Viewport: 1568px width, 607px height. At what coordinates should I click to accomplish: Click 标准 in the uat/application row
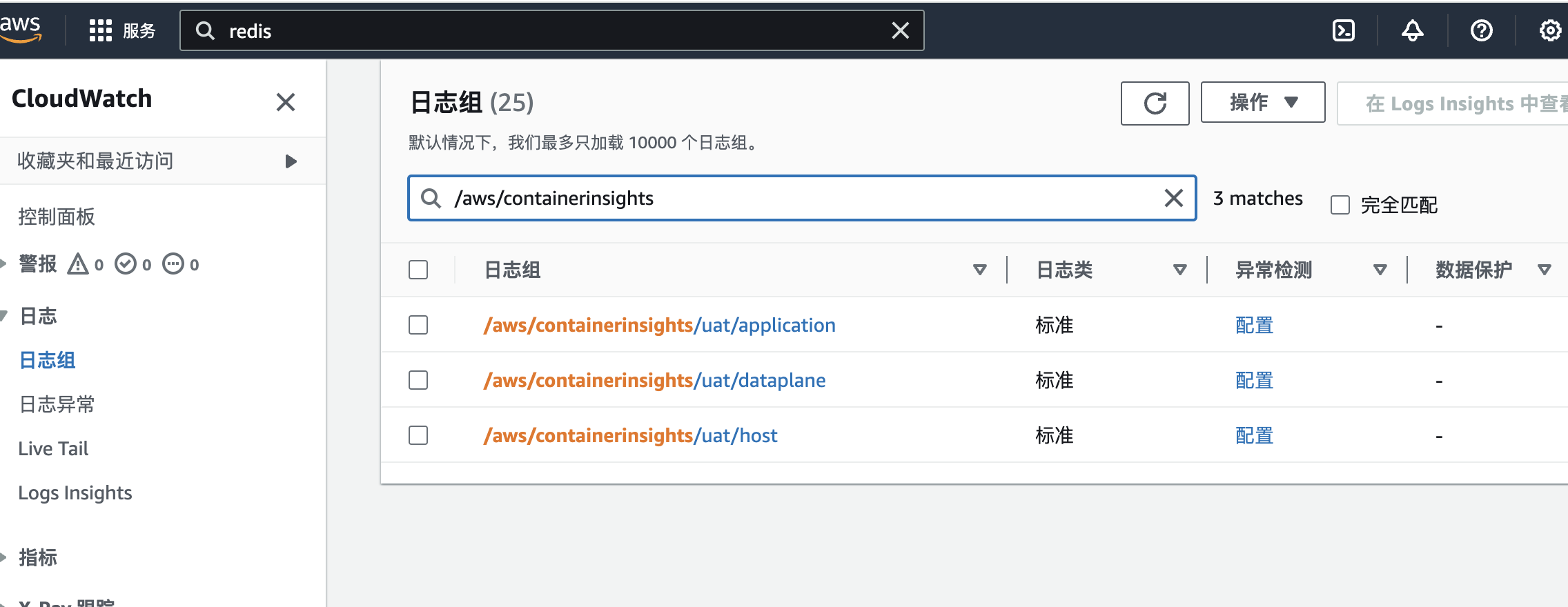(x=1054, y=325)
